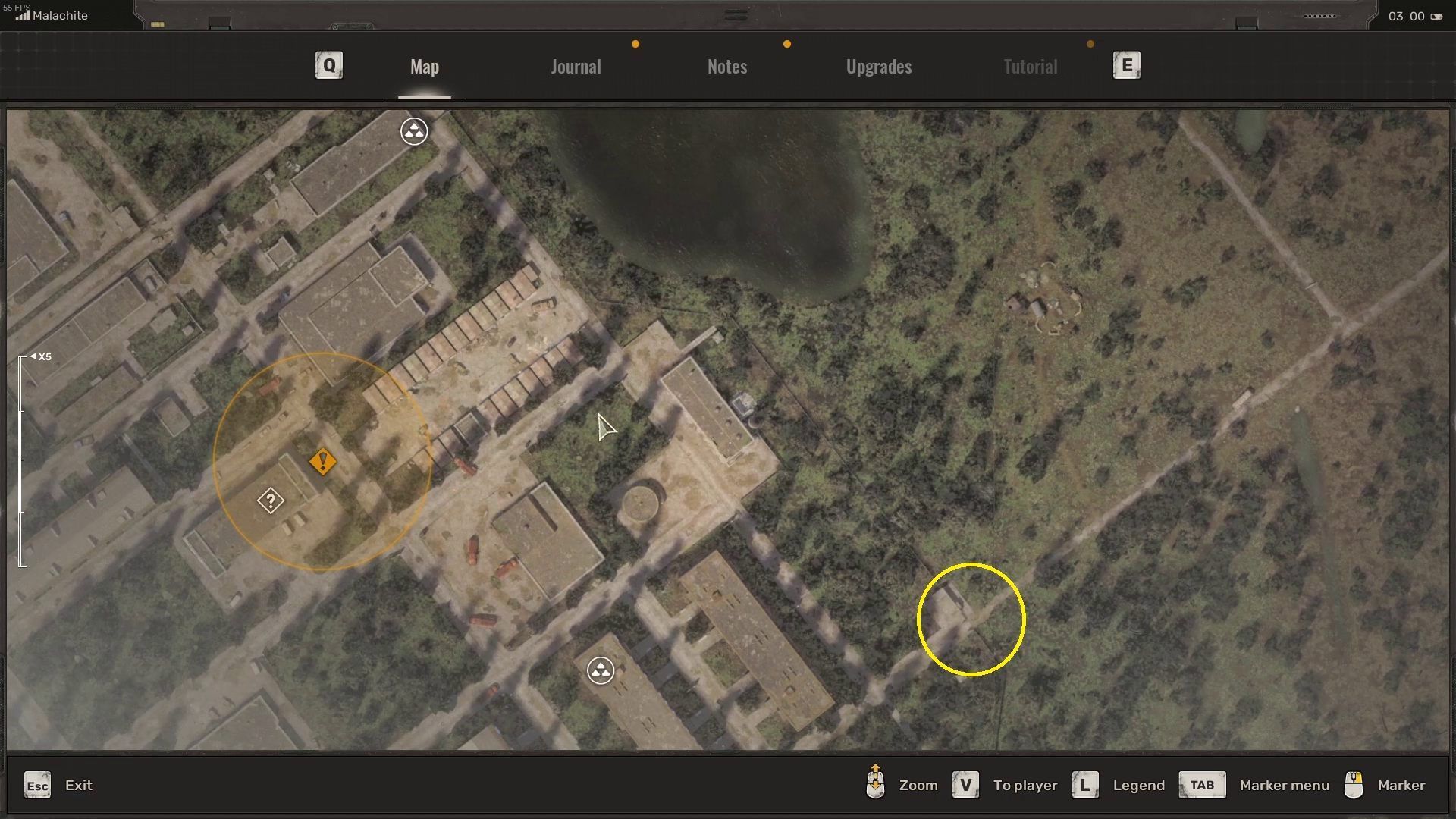Click the TAB key Marker menu icon
1456x819 pixels.
point(1201,785)
